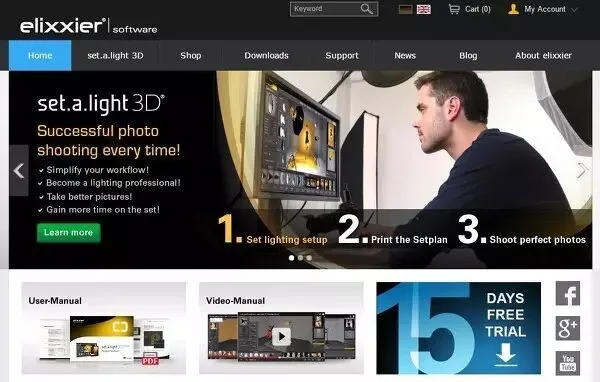Click the "Simplify your workflow!" line
This screenshot has width=600, height=382.
click(98, 170)
